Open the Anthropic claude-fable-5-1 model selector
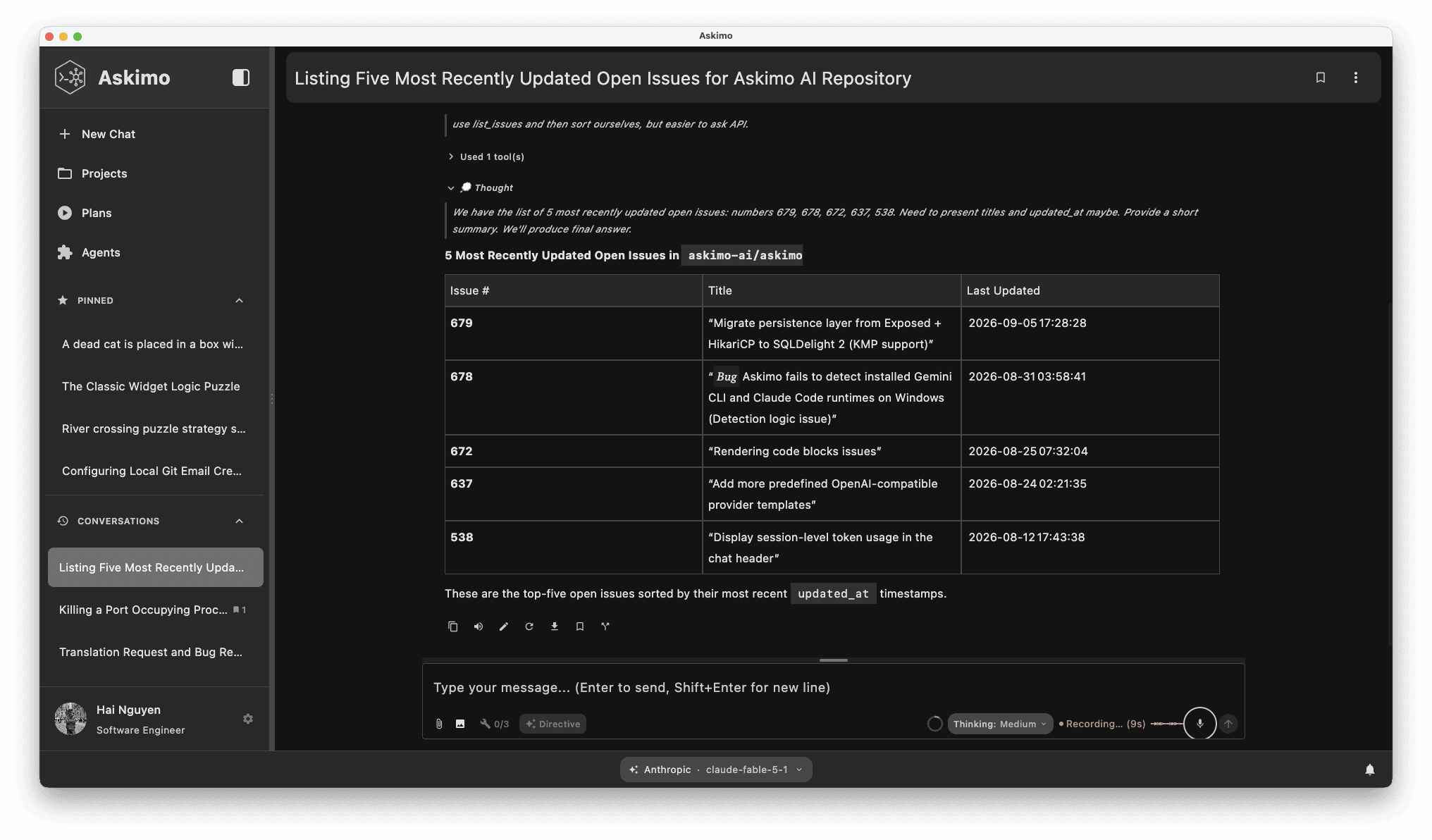The image size is (1432, 840). point(716,770)
